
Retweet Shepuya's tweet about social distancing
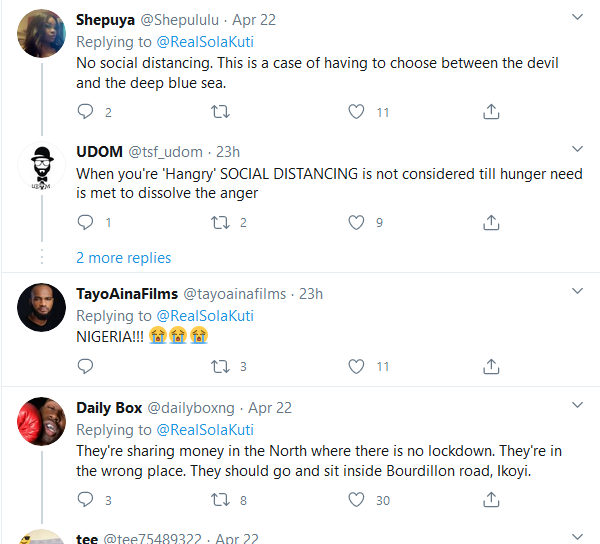coord(219,113)
